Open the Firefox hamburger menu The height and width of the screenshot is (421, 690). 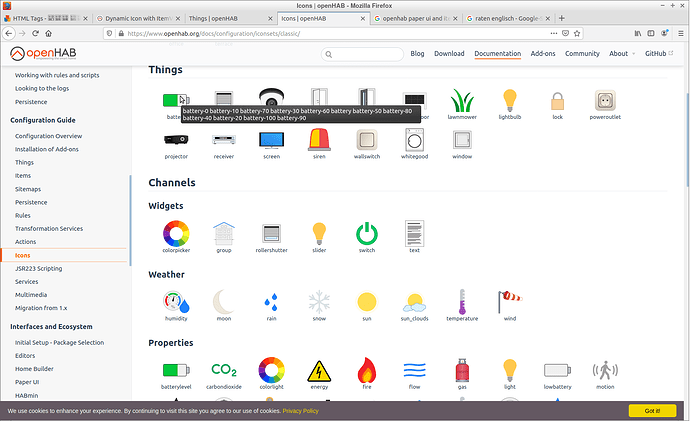tap(680, 33)
